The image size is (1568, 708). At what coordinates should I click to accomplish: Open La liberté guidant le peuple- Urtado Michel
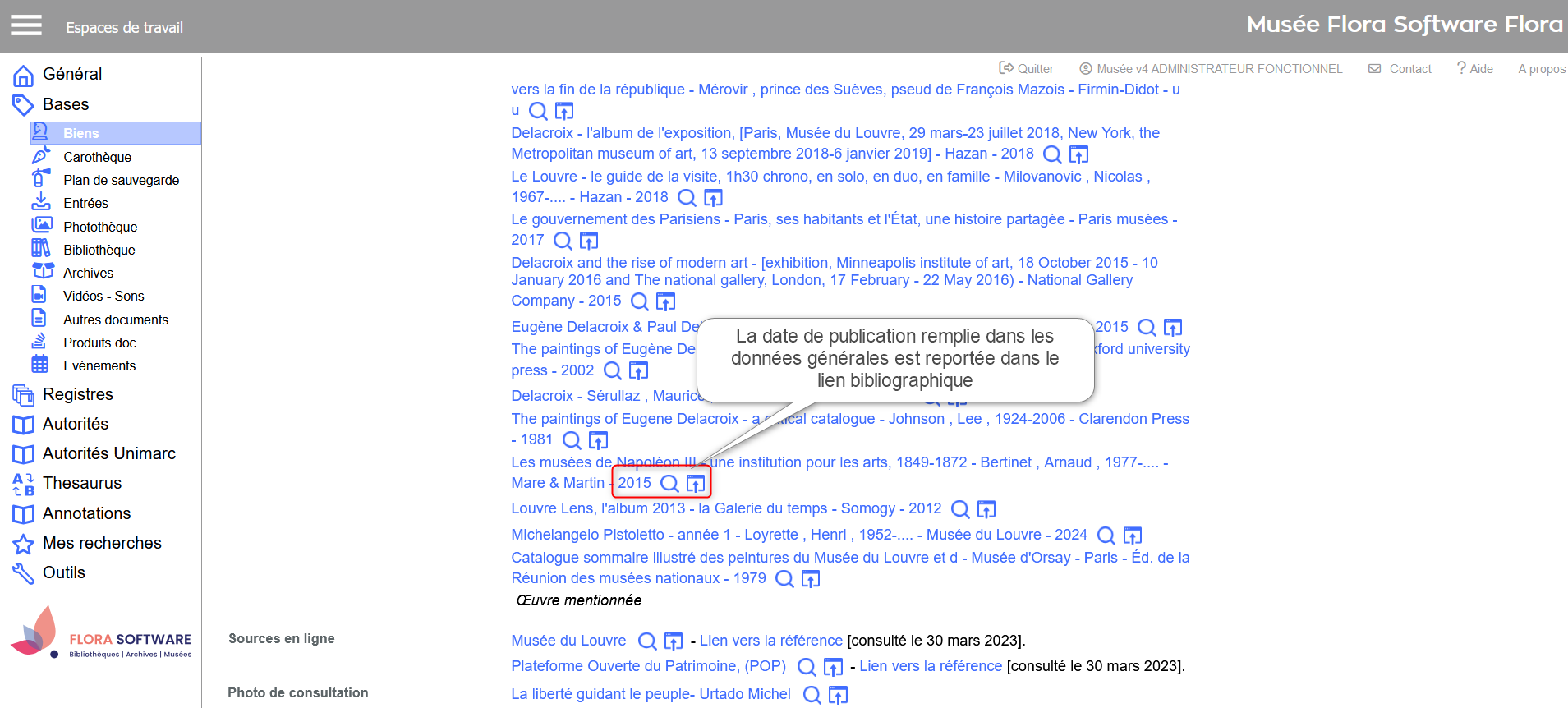(x=651, y=694)
